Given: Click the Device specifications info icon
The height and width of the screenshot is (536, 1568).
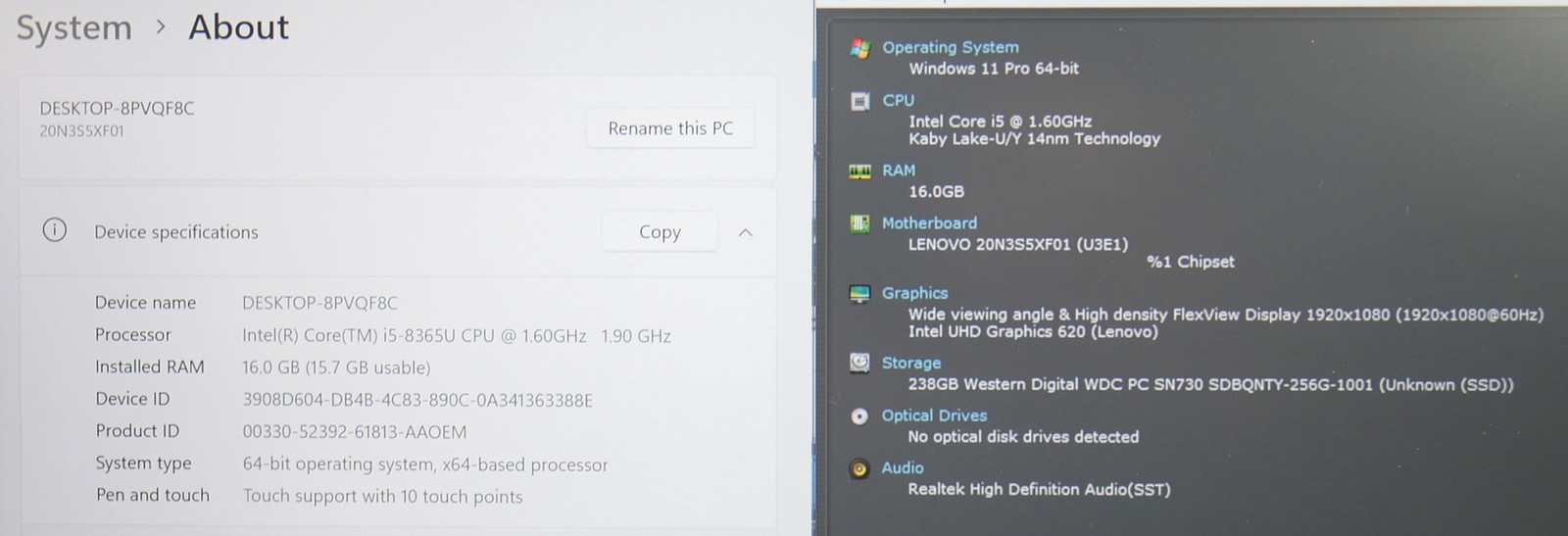Looking at the screenshot, I should pos(55,230).
